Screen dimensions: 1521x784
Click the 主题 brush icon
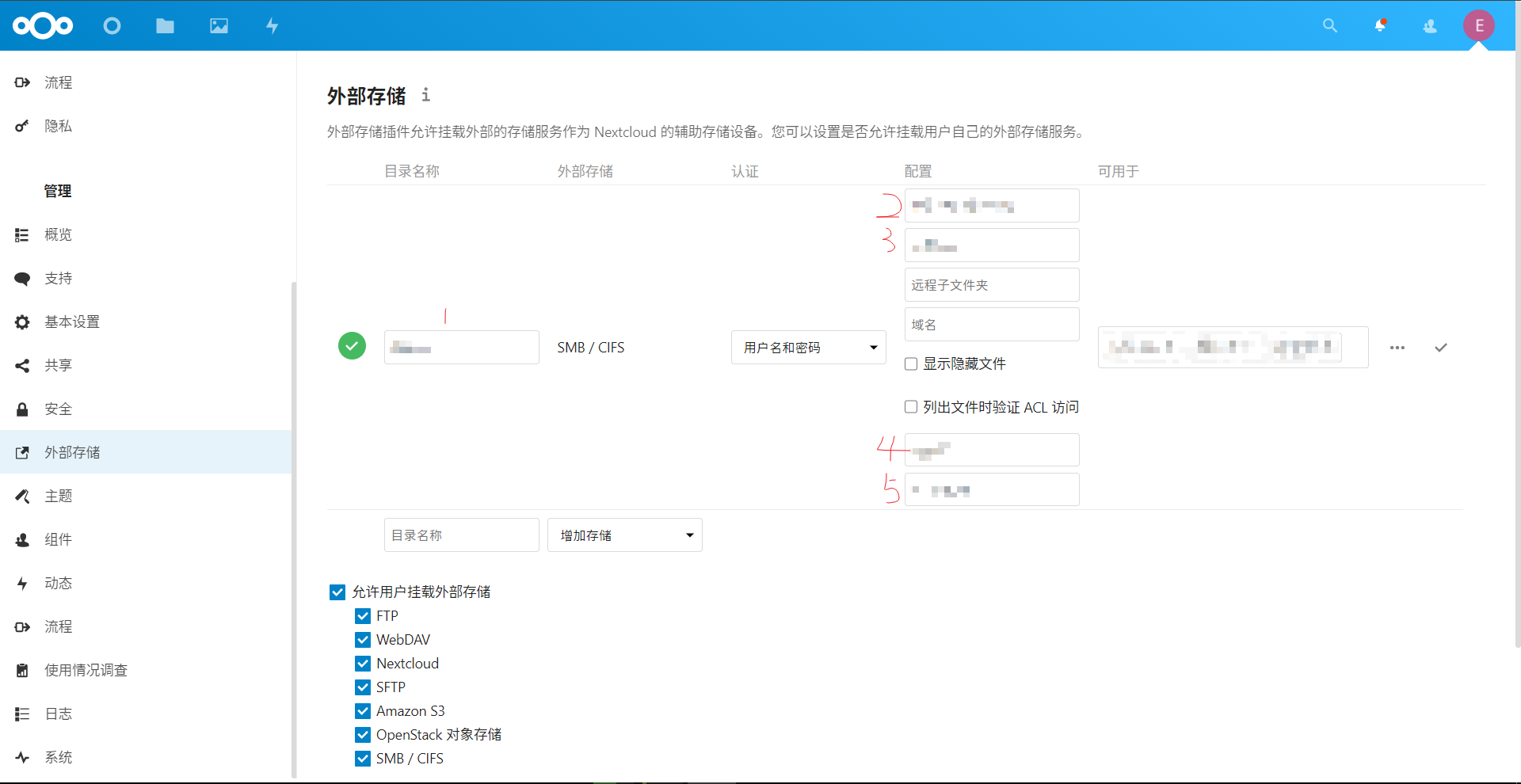pyautogui.click(x=22, y=497)
